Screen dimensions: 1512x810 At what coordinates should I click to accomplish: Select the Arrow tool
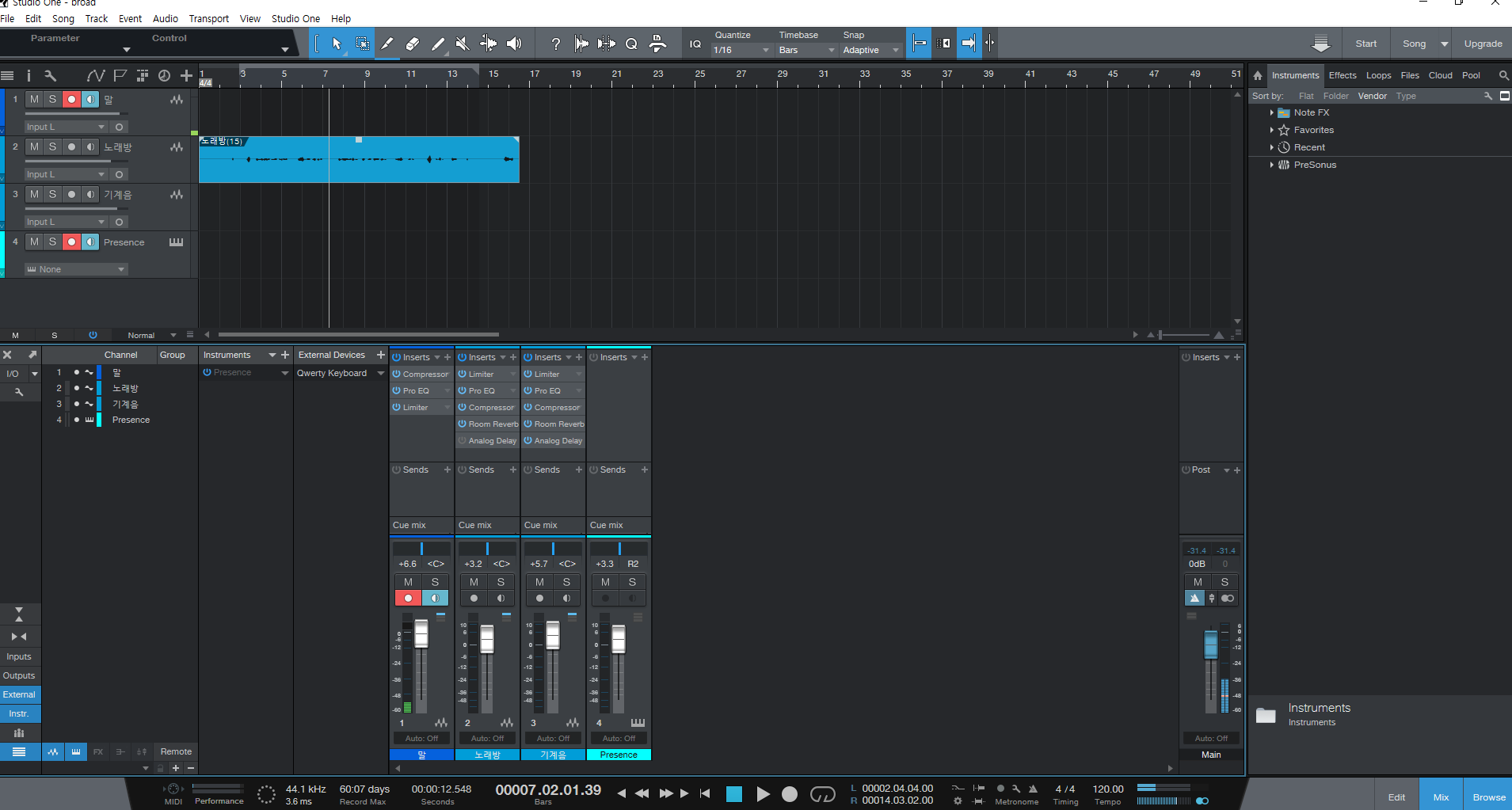[337, 44]
